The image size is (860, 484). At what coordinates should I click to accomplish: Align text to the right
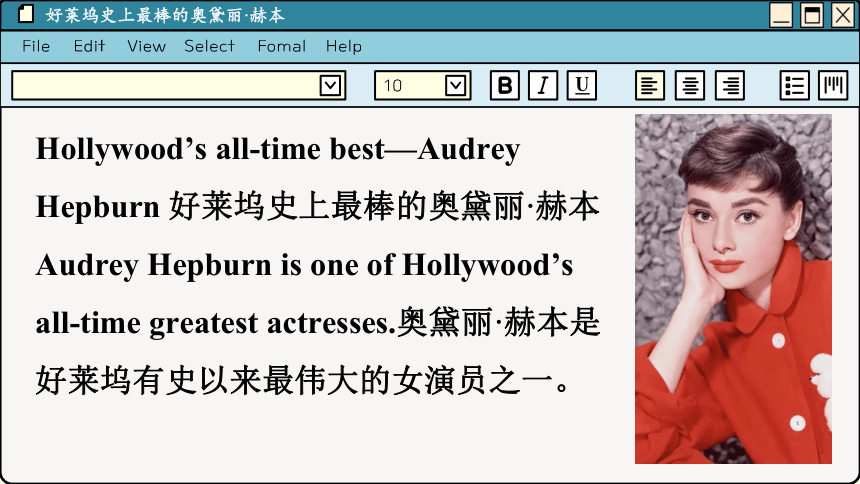730,85
